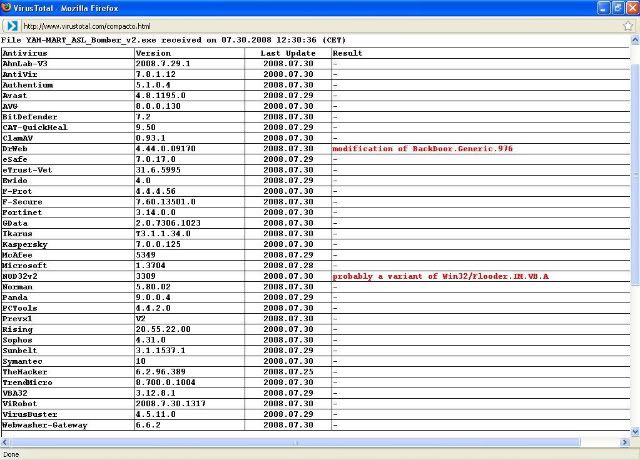Click horizontal scrollbar right arrow
The image size is (640, 460).
click(x=625, y=442)
